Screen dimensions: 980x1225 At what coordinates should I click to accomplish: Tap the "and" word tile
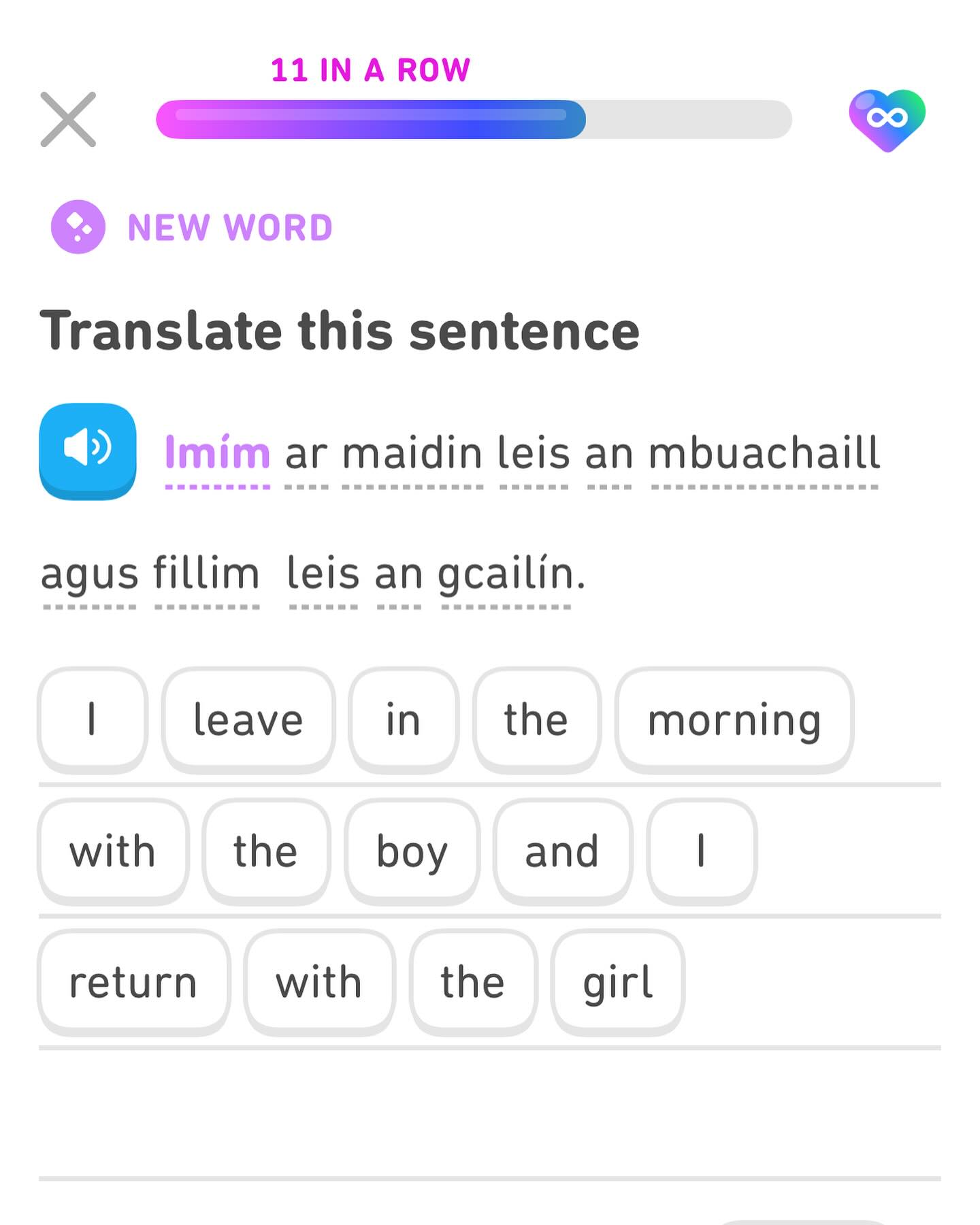[562, 851]
